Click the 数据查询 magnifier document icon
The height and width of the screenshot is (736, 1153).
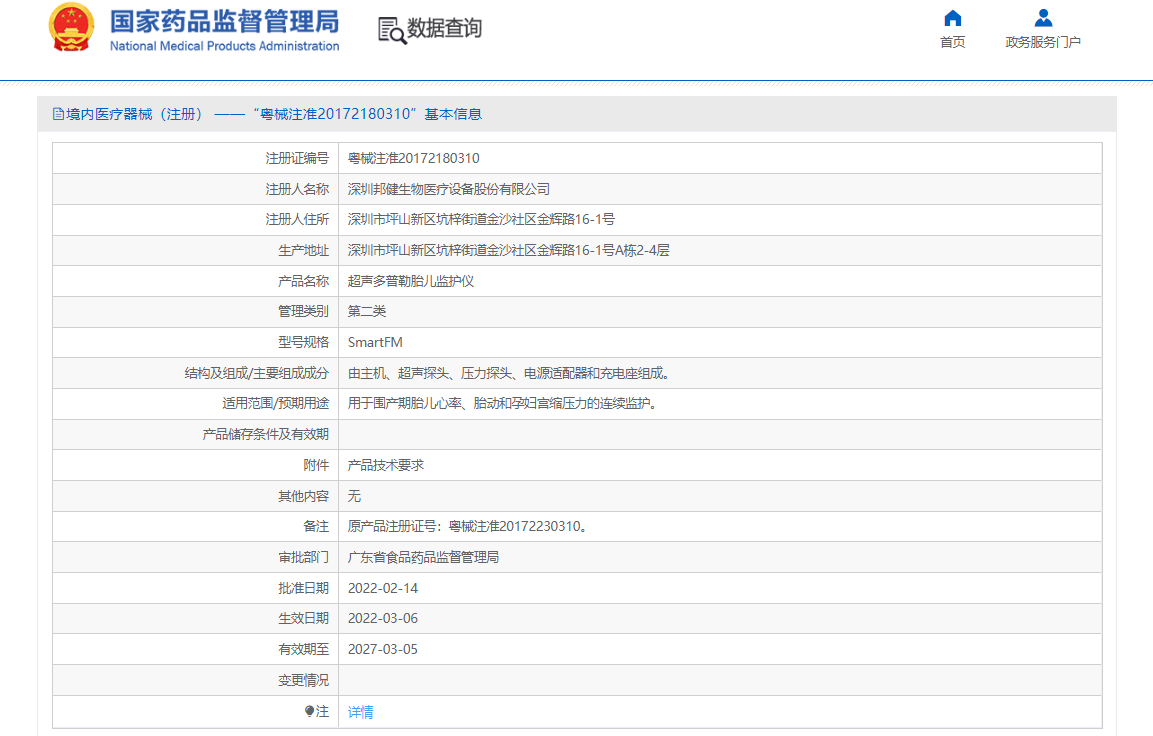(391, 30)
